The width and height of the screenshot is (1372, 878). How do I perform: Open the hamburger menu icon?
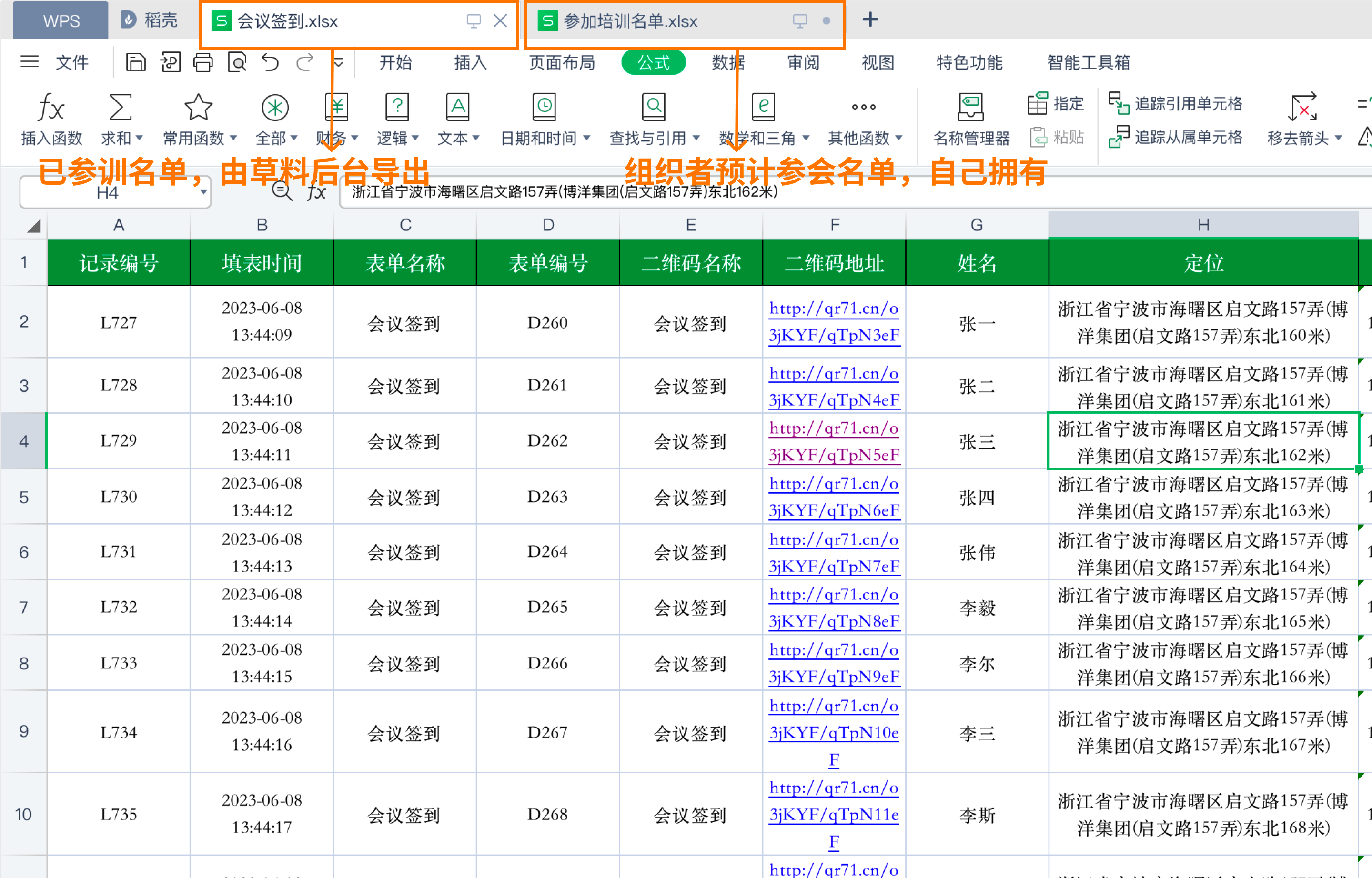[30, 61]
